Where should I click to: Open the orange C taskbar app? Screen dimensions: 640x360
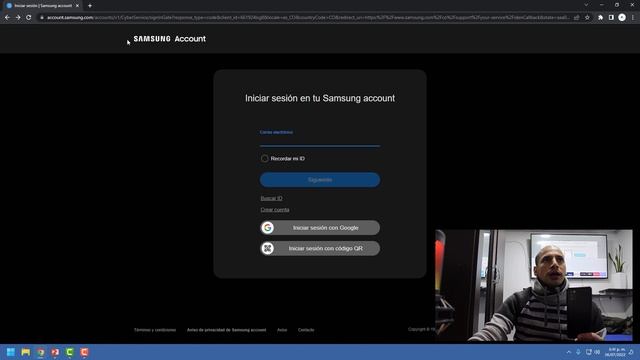84,352
